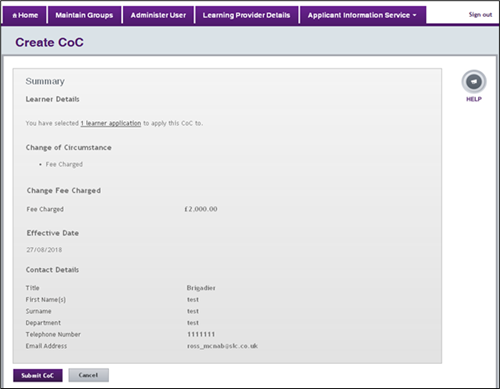Open the Help icon
500x389 pixels.
click(x=474, y=82)
